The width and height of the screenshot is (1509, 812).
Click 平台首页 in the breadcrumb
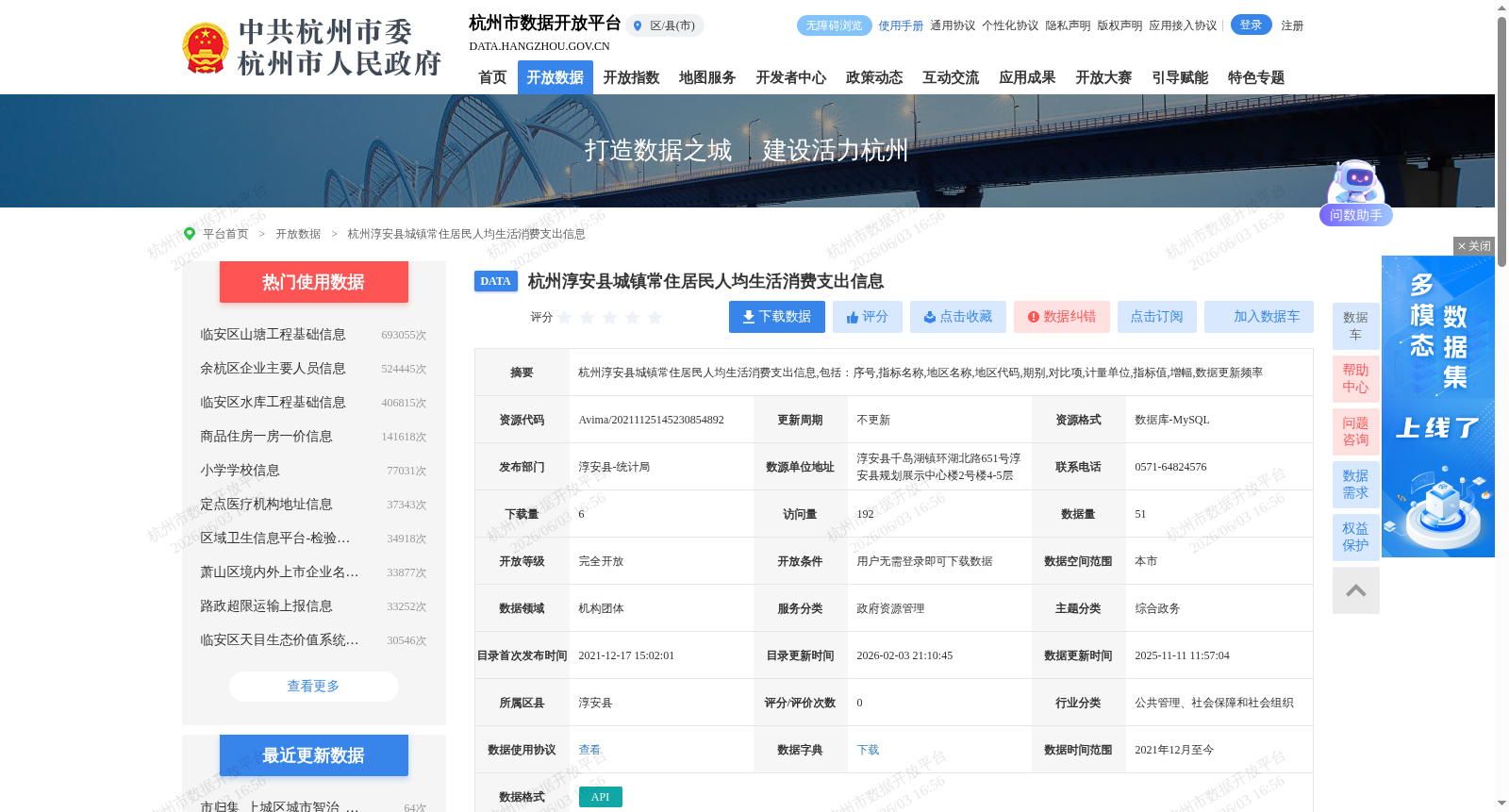225,234
